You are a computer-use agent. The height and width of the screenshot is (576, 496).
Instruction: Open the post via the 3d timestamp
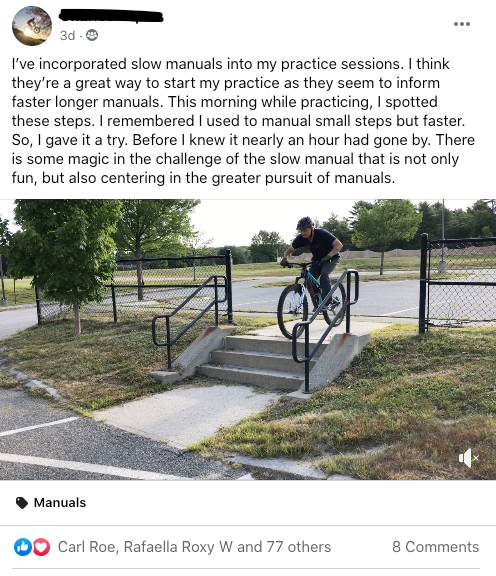(x=67, y=36)
